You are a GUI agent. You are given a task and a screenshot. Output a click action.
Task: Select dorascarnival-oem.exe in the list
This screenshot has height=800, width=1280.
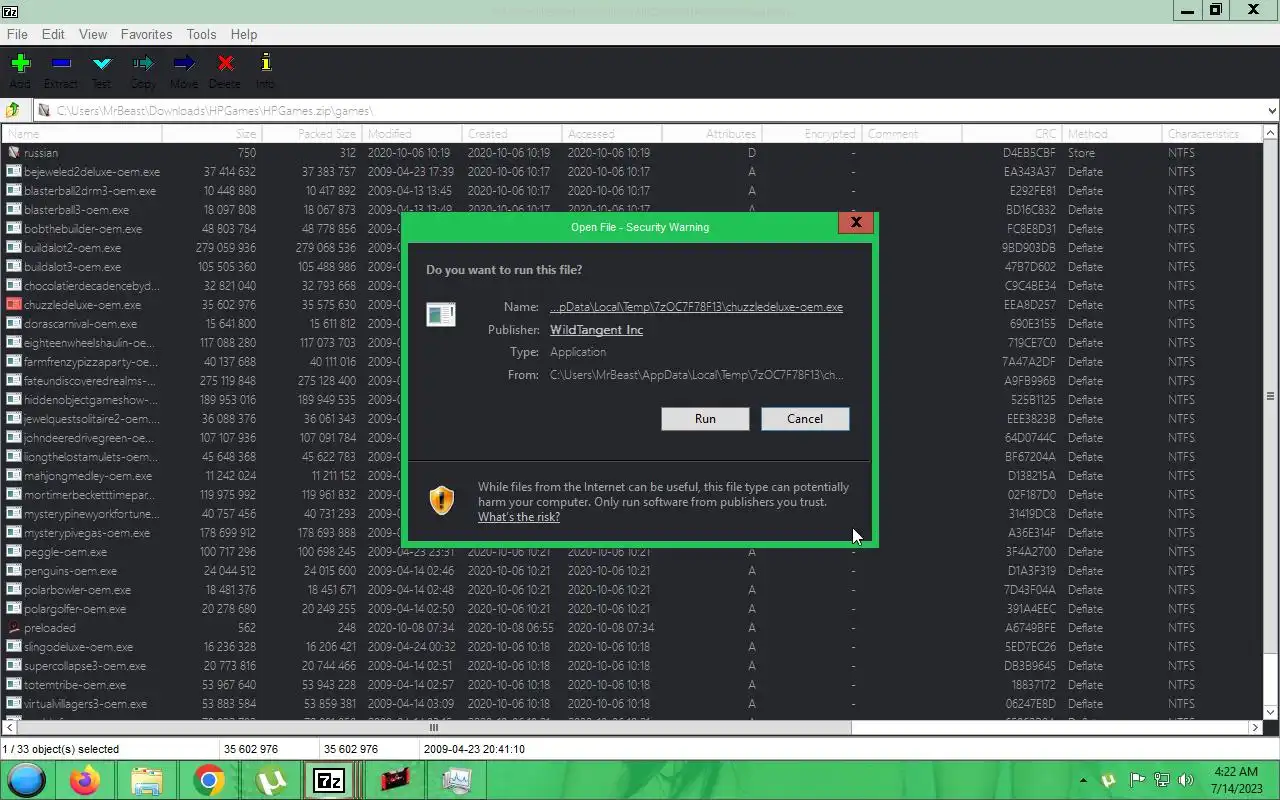coord(80,324)
